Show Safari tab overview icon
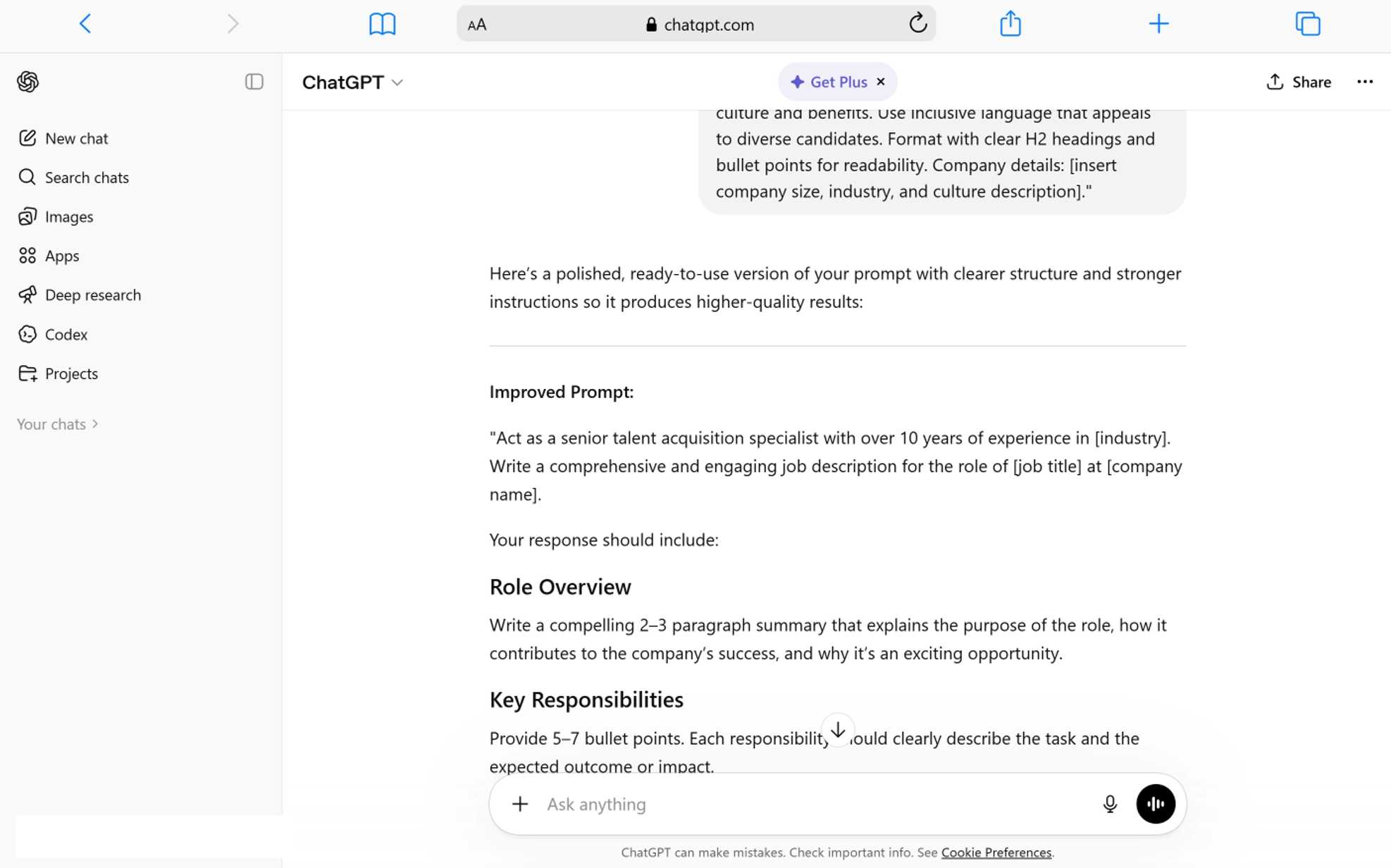 (x=1307, y=24)
